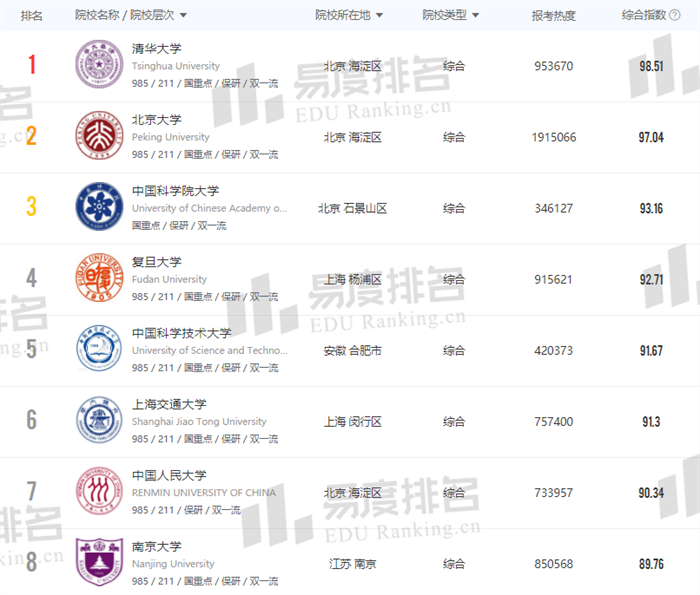Click the 报考热度 value 1915066
Screen dimensions: 700x595
click(554, 137)
